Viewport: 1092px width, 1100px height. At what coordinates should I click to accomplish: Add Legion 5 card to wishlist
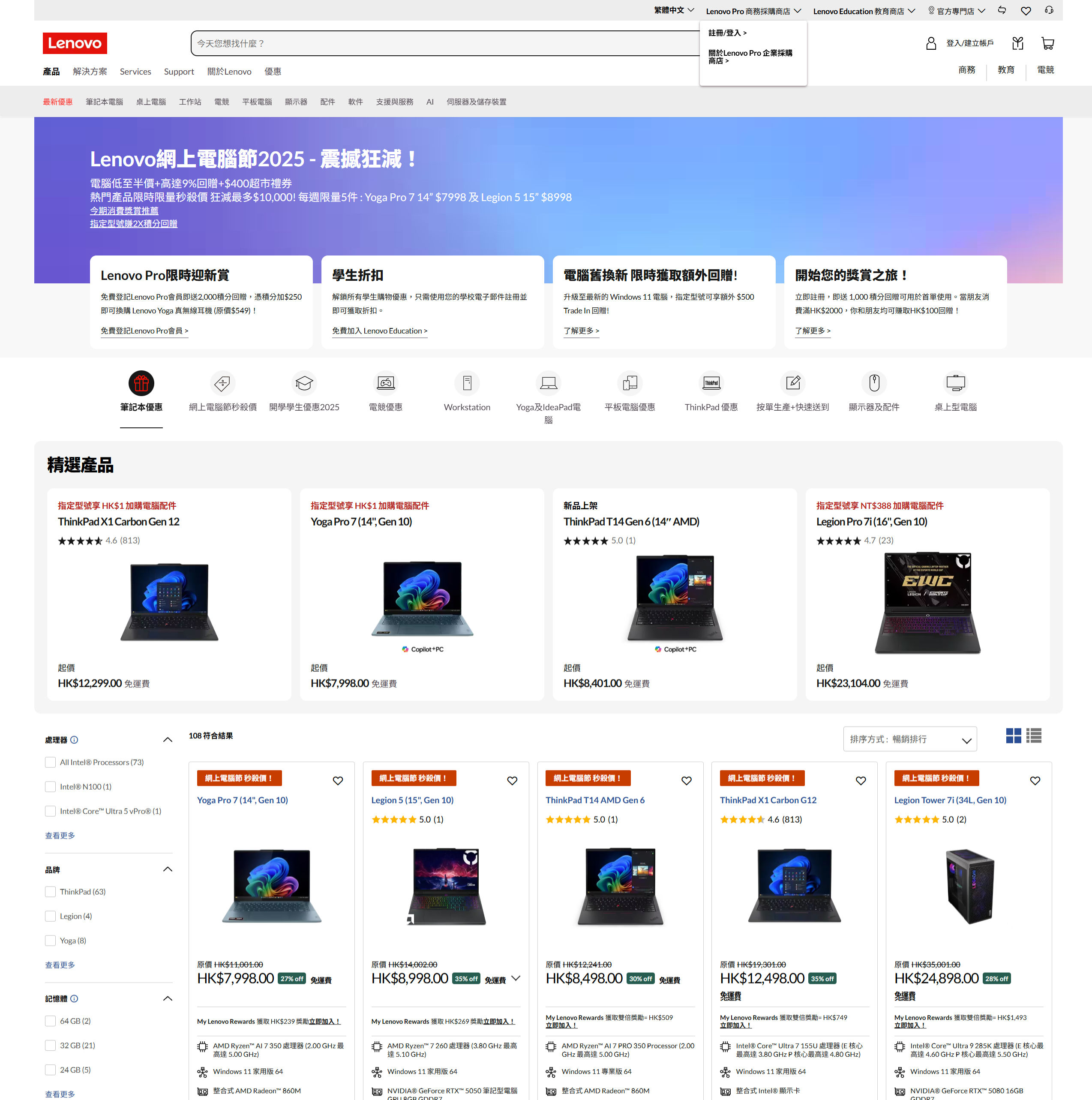coord(512,781)
